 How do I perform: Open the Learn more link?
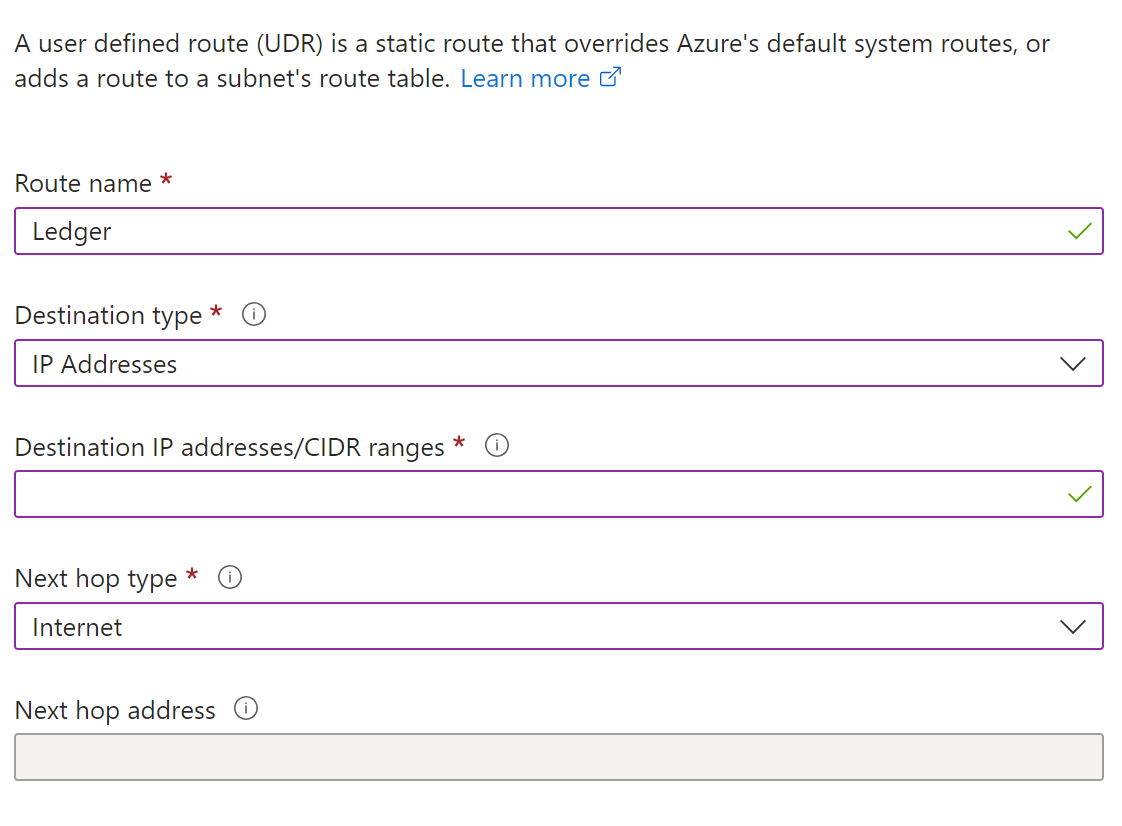coord(524,78)
